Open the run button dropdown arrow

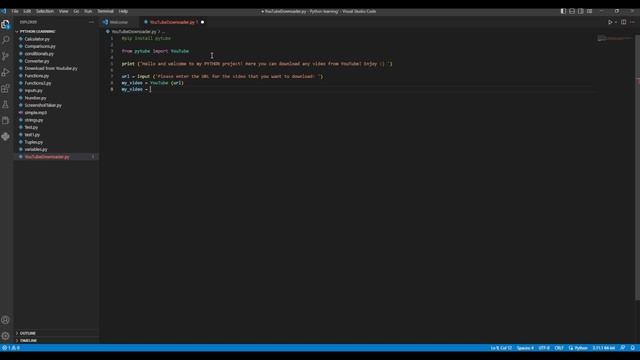tap(616, 22)
